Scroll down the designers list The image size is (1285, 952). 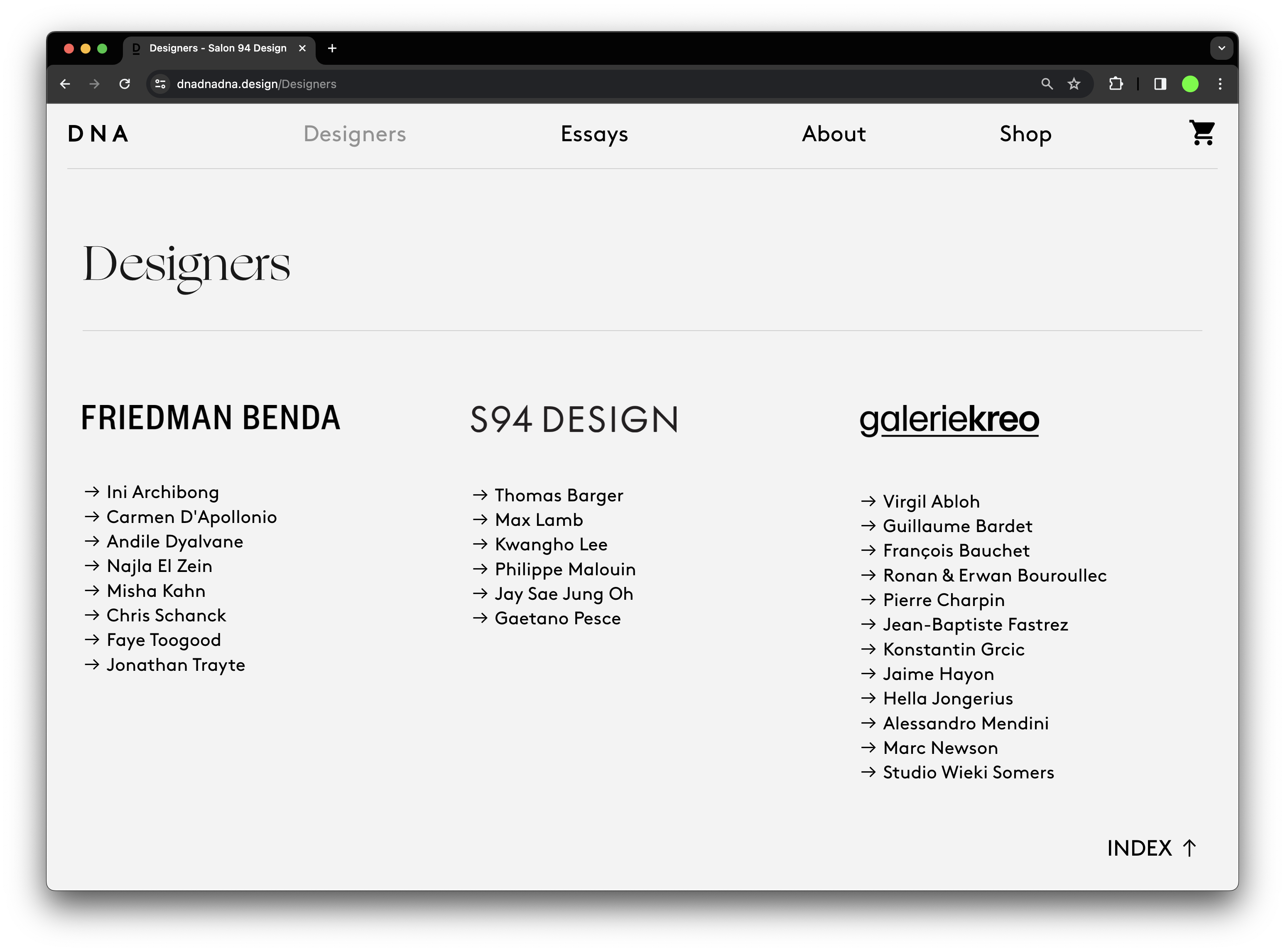pyautogui.click(x=1152, y=848)
